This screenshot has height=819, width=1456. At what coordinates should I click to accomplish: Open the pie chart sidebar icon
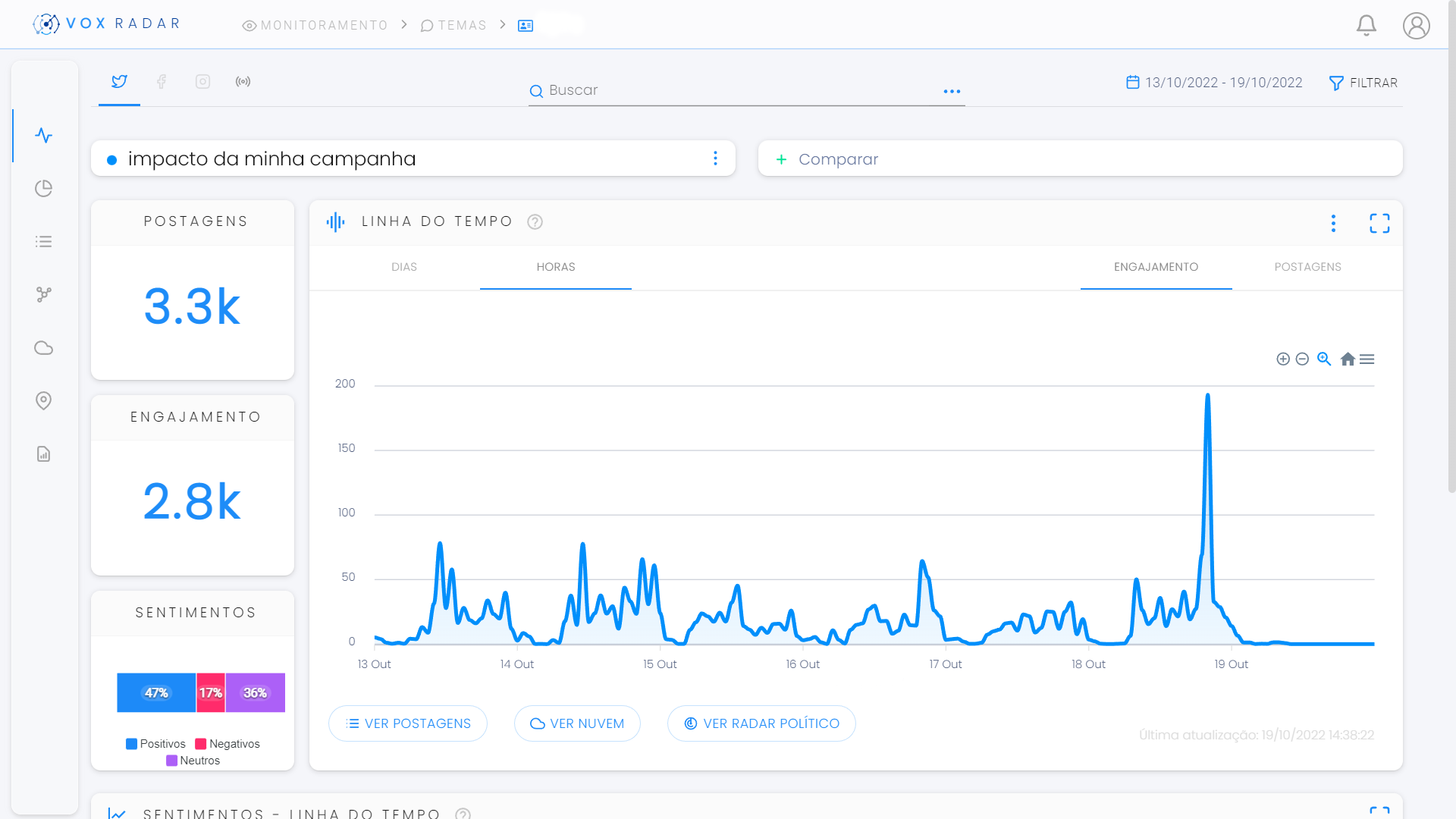(44, 188)
